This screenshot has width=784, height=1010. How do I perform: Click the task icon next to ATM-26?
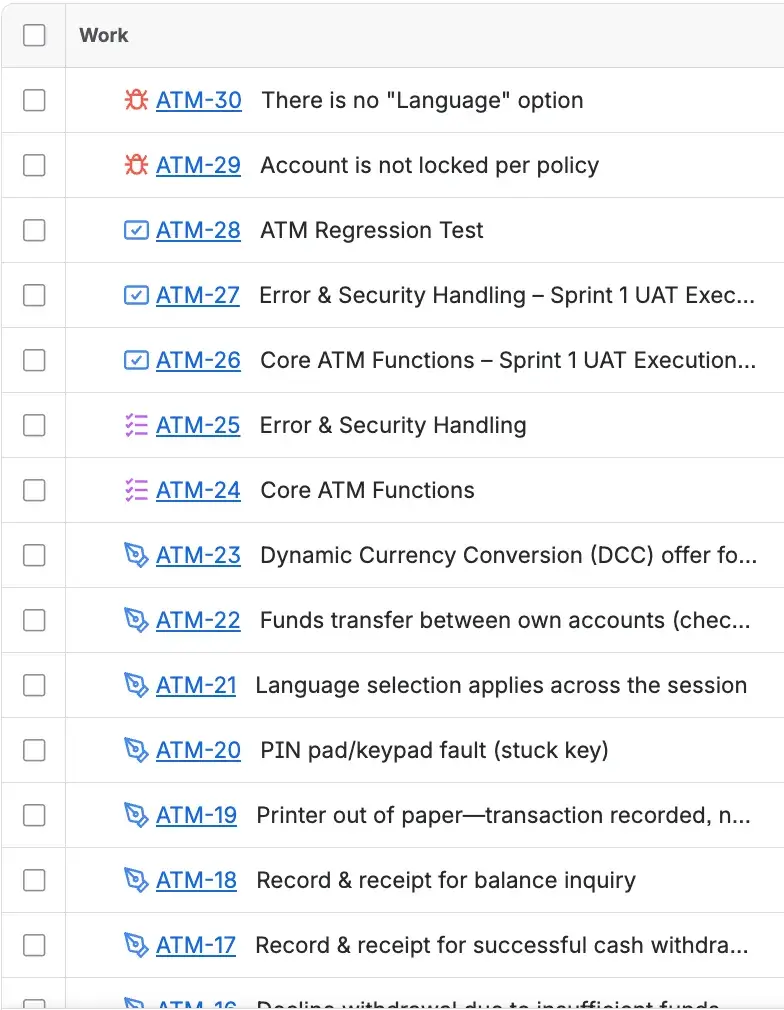pos(135,360)
